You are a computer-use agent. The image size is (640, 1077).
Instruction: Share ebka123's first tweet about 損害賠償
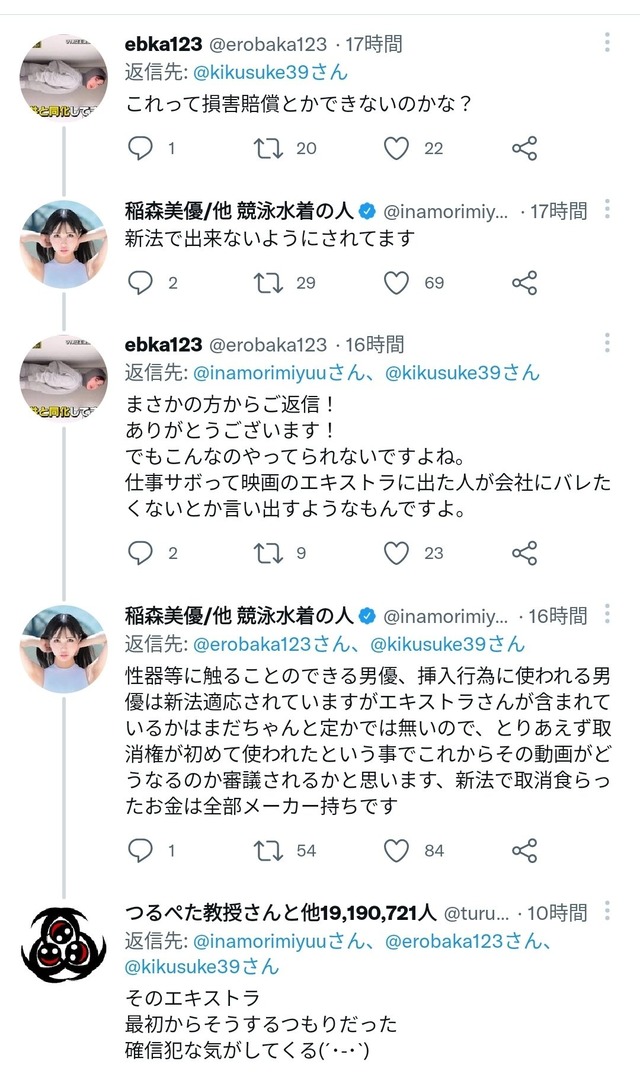pos(524,148)
